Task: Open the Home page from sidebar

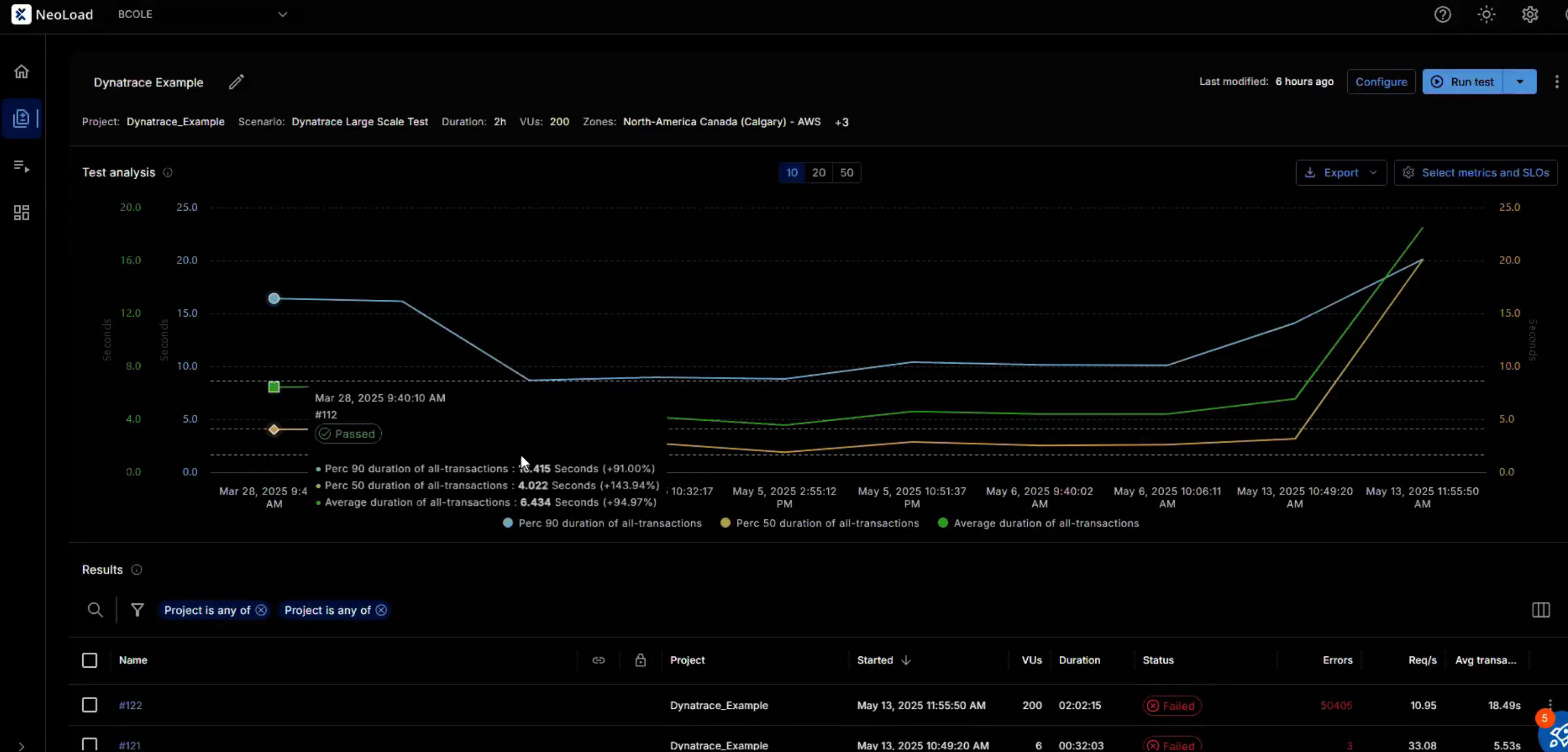Action: pyautogui.click(x=21, y=72)
